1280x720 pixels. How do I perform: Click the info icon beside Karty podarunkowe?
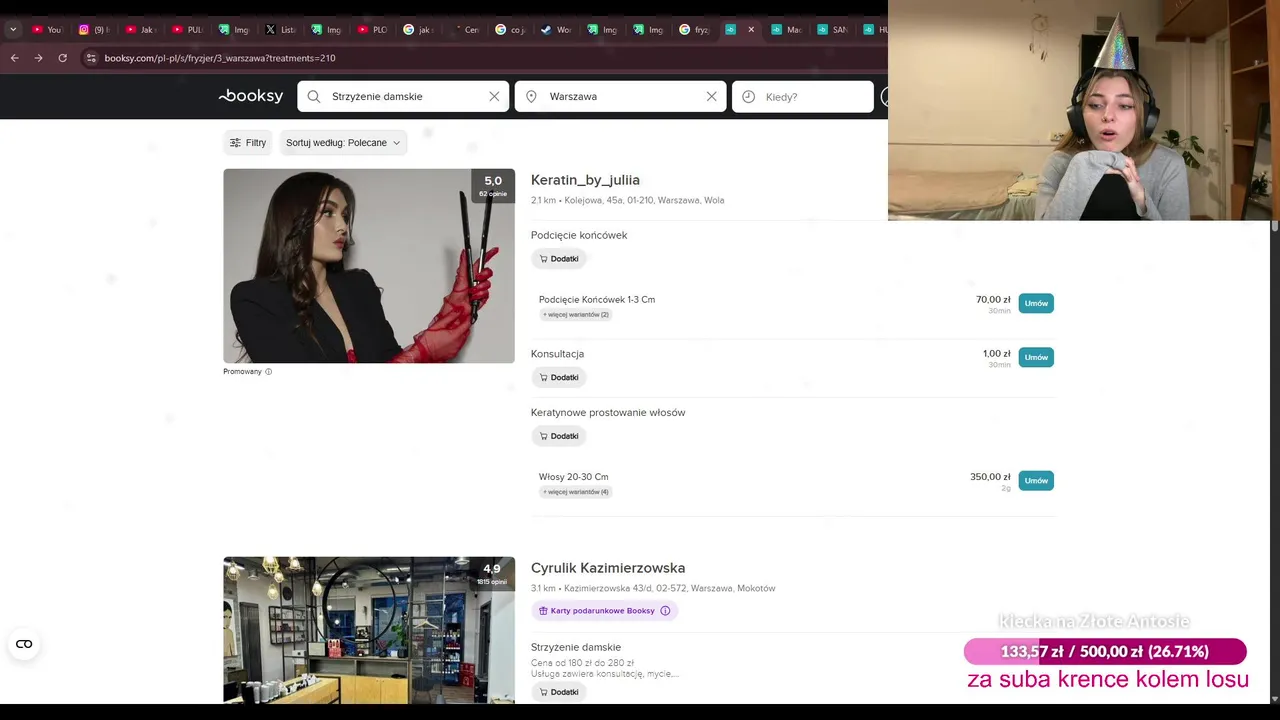pyautogui.click(x=665, y=611)
